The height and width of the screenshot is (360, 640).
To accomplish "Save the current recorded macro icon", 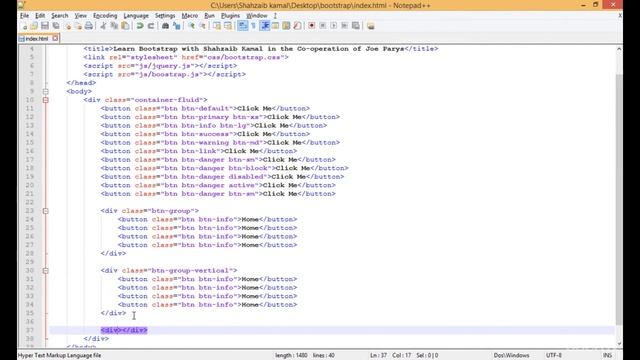I will pos(356,26).
